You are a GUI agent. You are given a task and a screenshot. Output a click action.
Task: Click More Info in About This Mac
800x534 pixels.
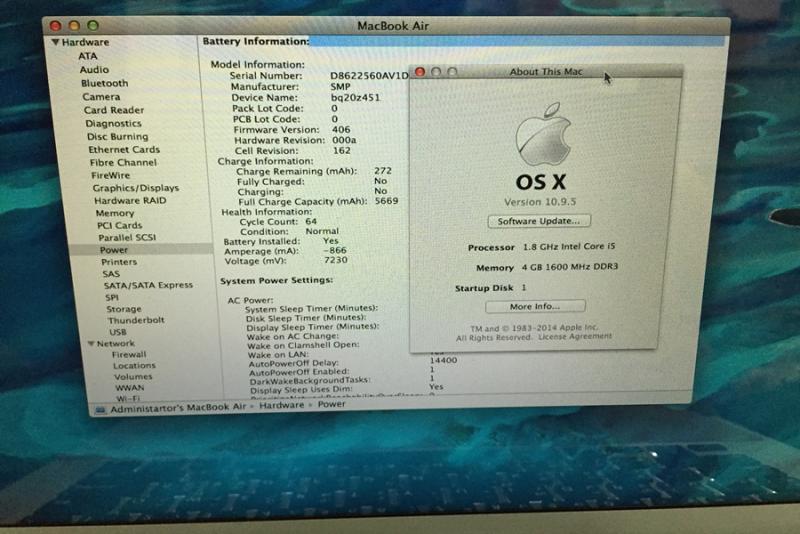coord(535,307)
